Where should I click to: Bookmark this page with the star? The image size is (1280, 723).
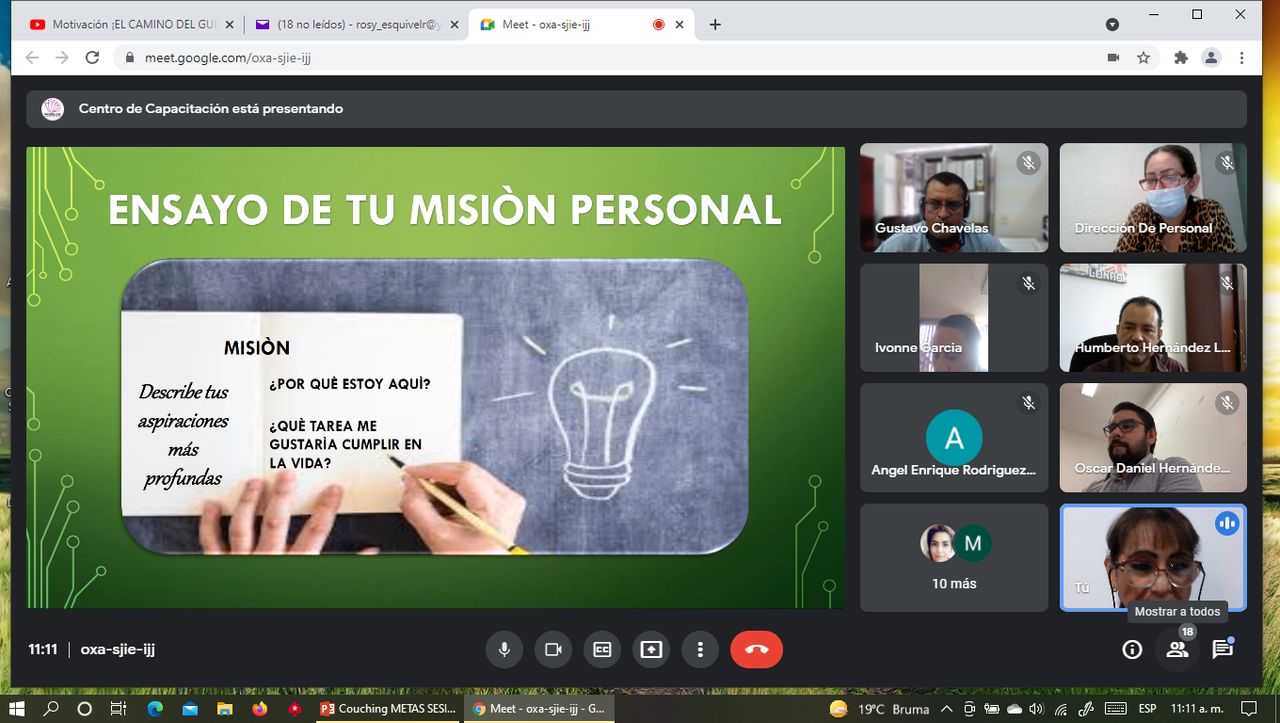tap(1143, 58)
